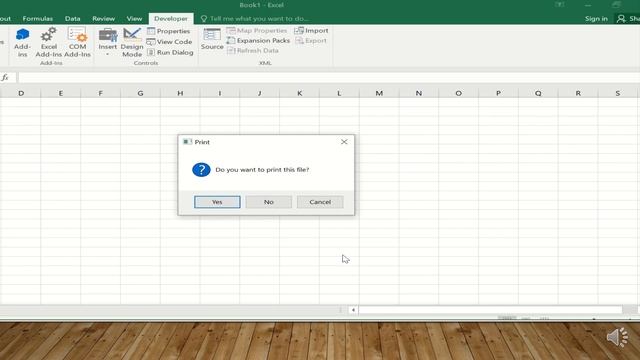This screenshot has width=640, height=360.
Task: Open the XML Source pane
Action: [x=212, y=39]
